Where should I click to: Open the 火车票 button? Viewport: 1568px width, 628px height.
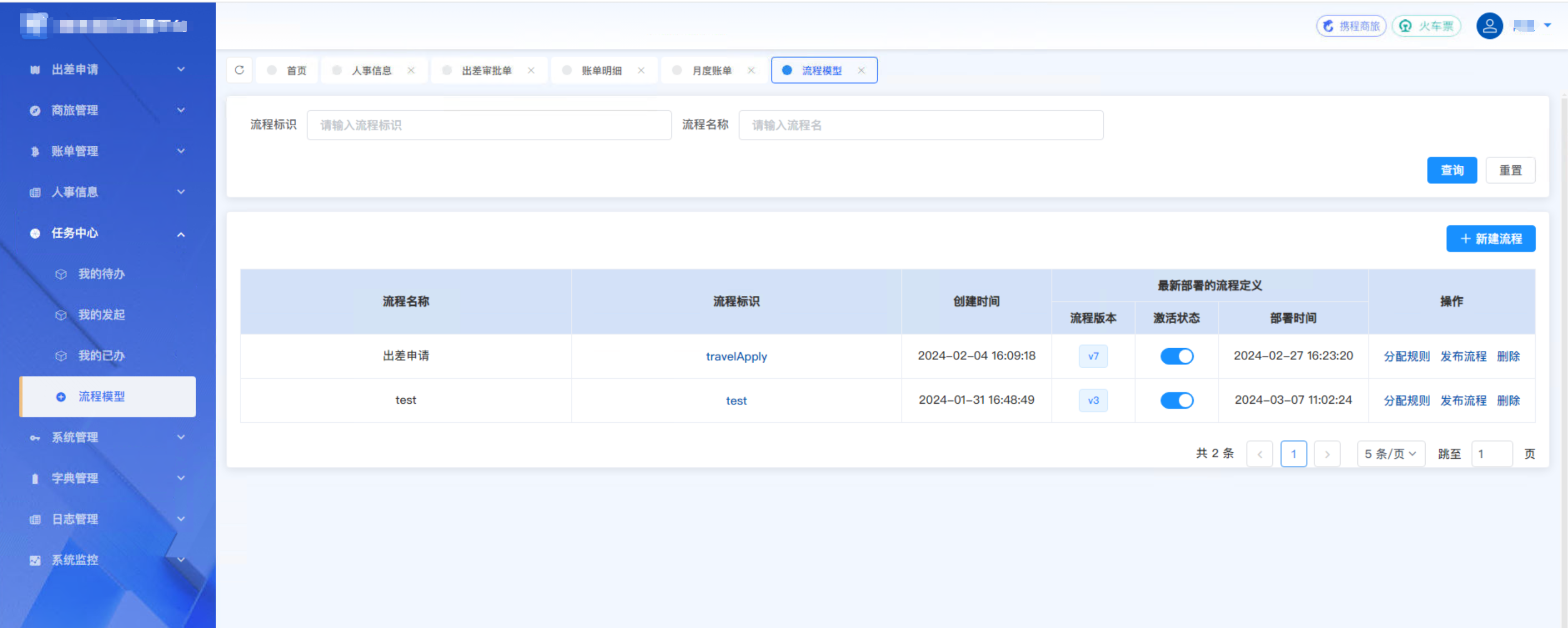tap(1426, 26)
